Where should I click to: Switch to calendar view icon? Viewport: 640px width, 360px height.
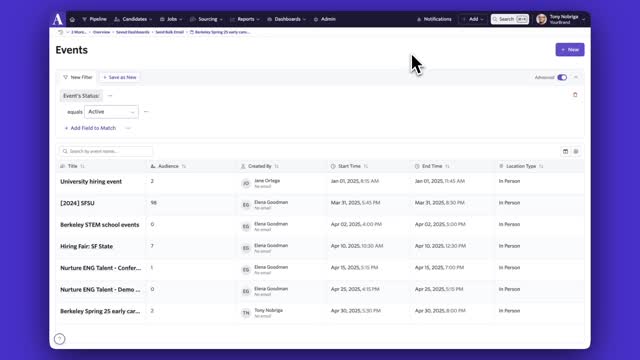pos(565,151)
